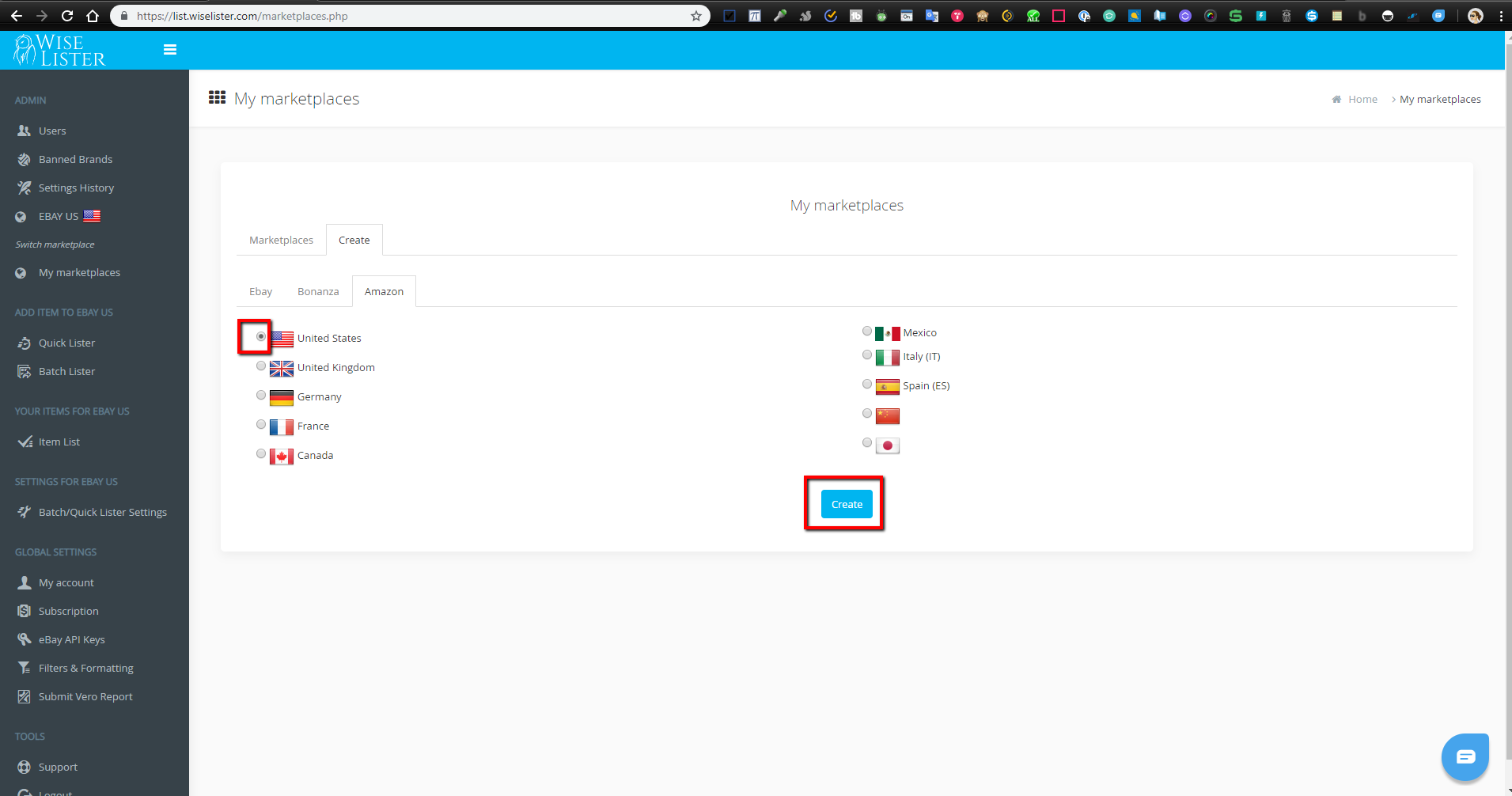Image resolution: width=1512 pixels, height=796 pixels.
Task: Click the Batch Lister icon
Action: (24, 371)
